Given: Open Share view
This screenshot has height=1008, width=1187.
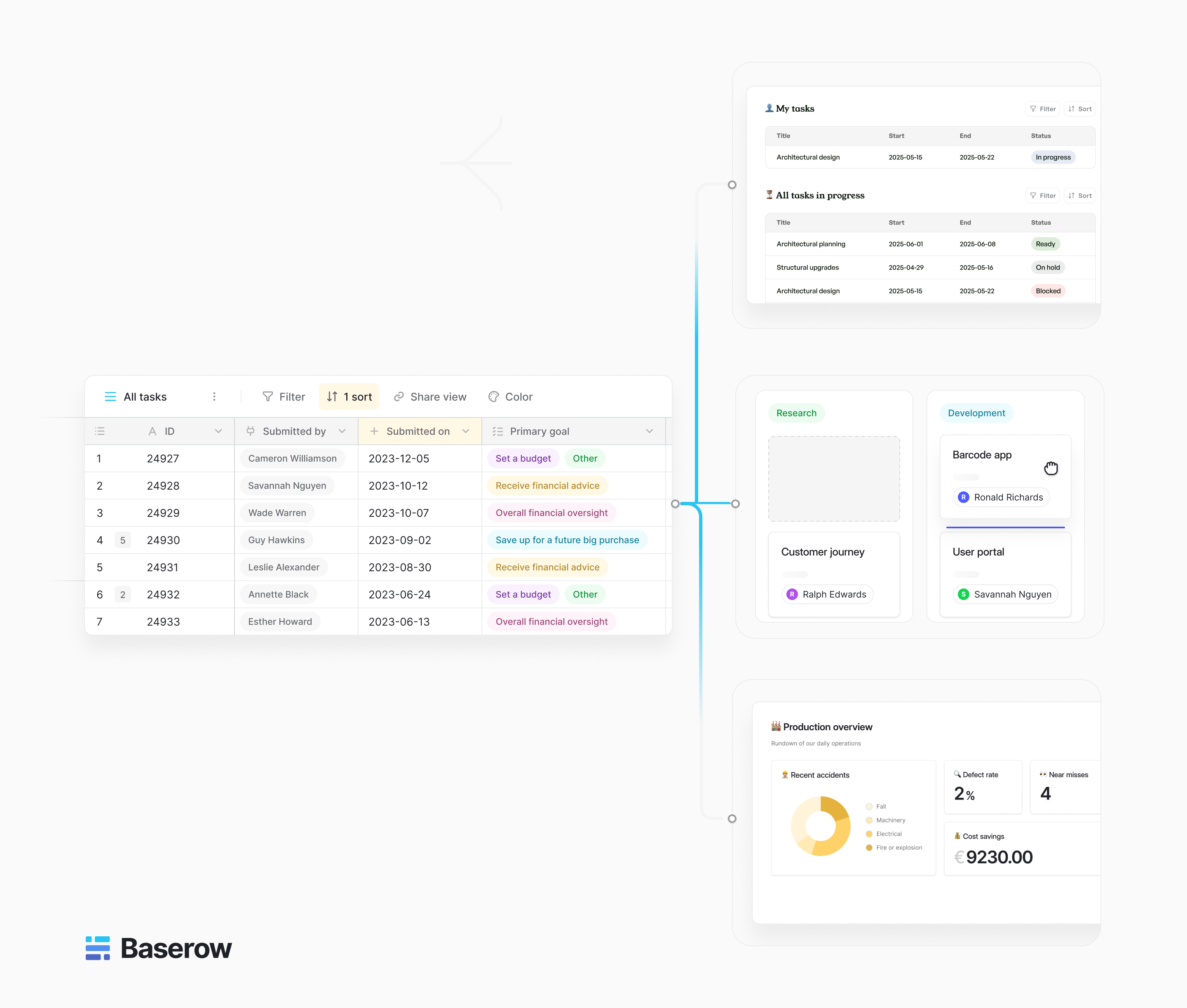Looking at the screenshot, I should [x=430, y=396].
